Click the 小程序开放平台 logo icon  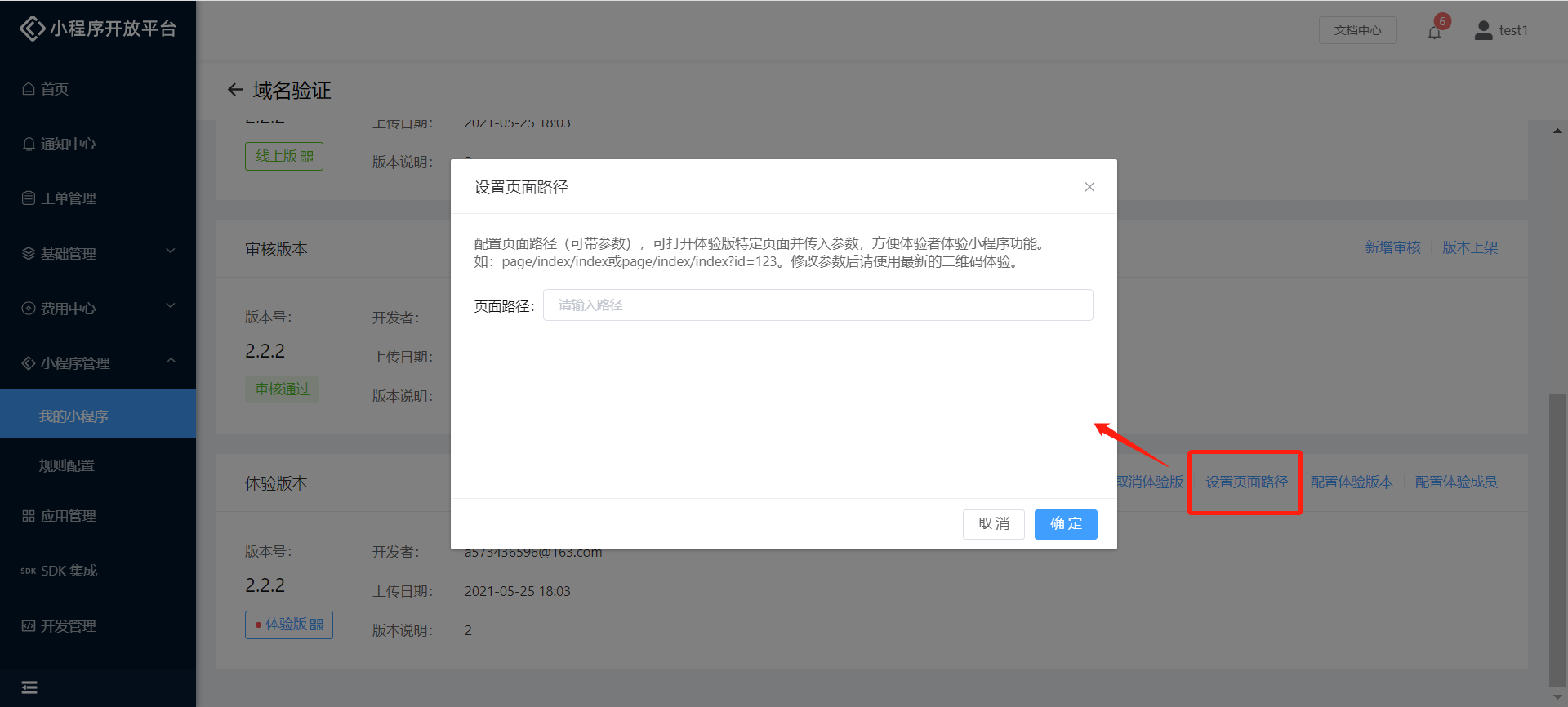(x=32, y=29)
